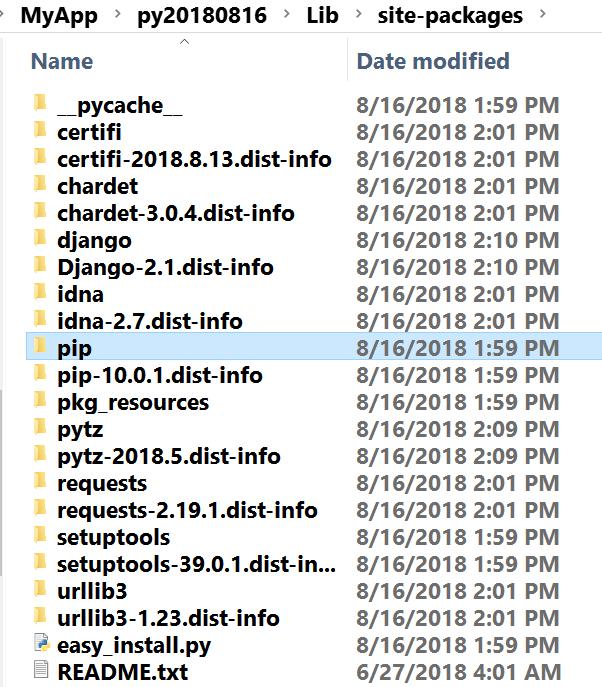Select the pip-10.0.1.dist-info name

click(160, 376)
